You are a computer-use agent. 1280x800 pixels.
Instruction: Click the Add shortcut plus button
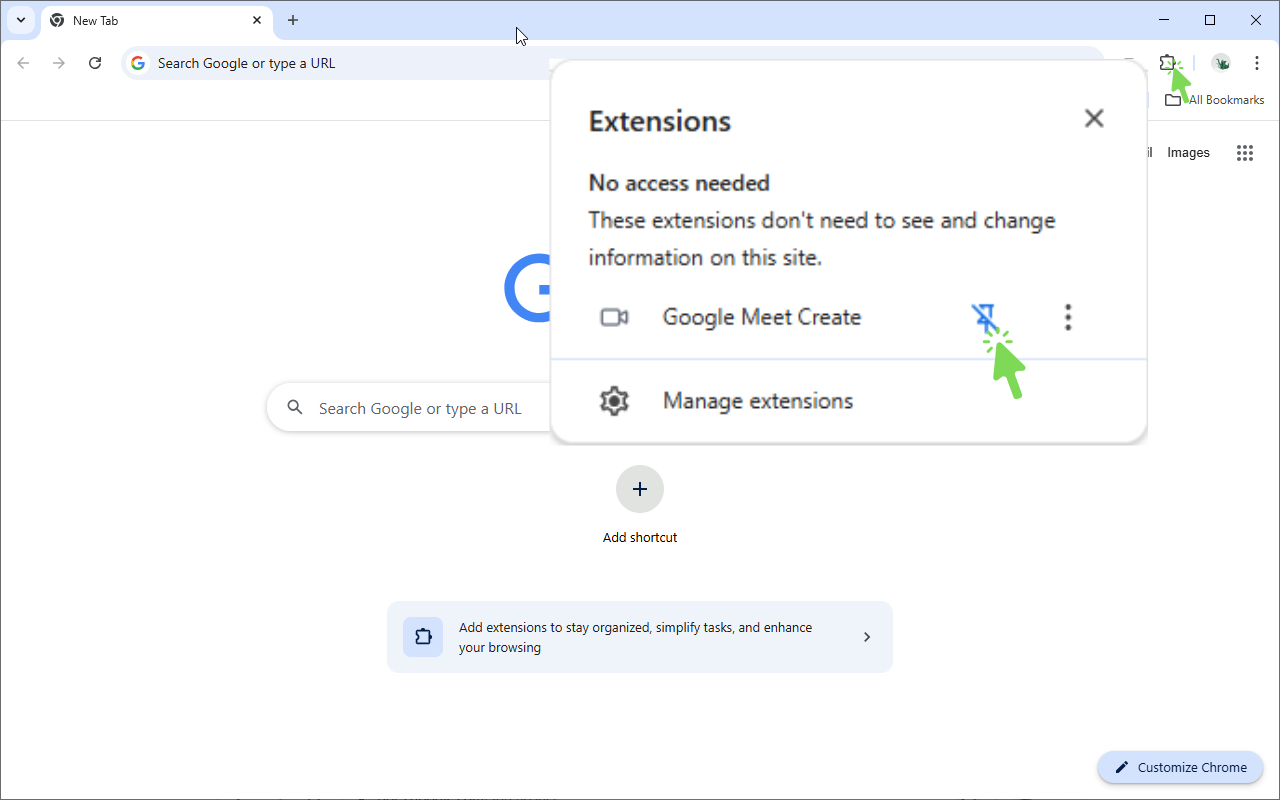(x=639, y=489)
